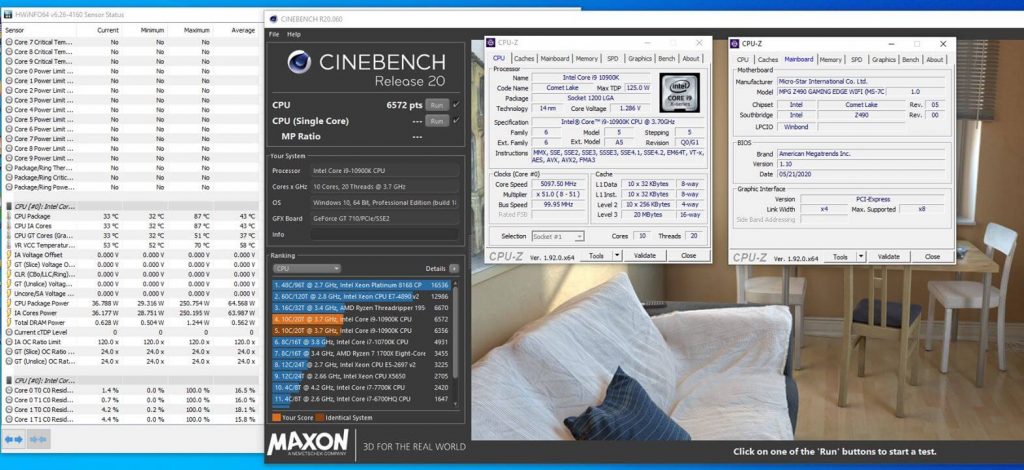Run the multi-core CPU benchmark
1024x470 pixels.
click(x=437, y=104)
